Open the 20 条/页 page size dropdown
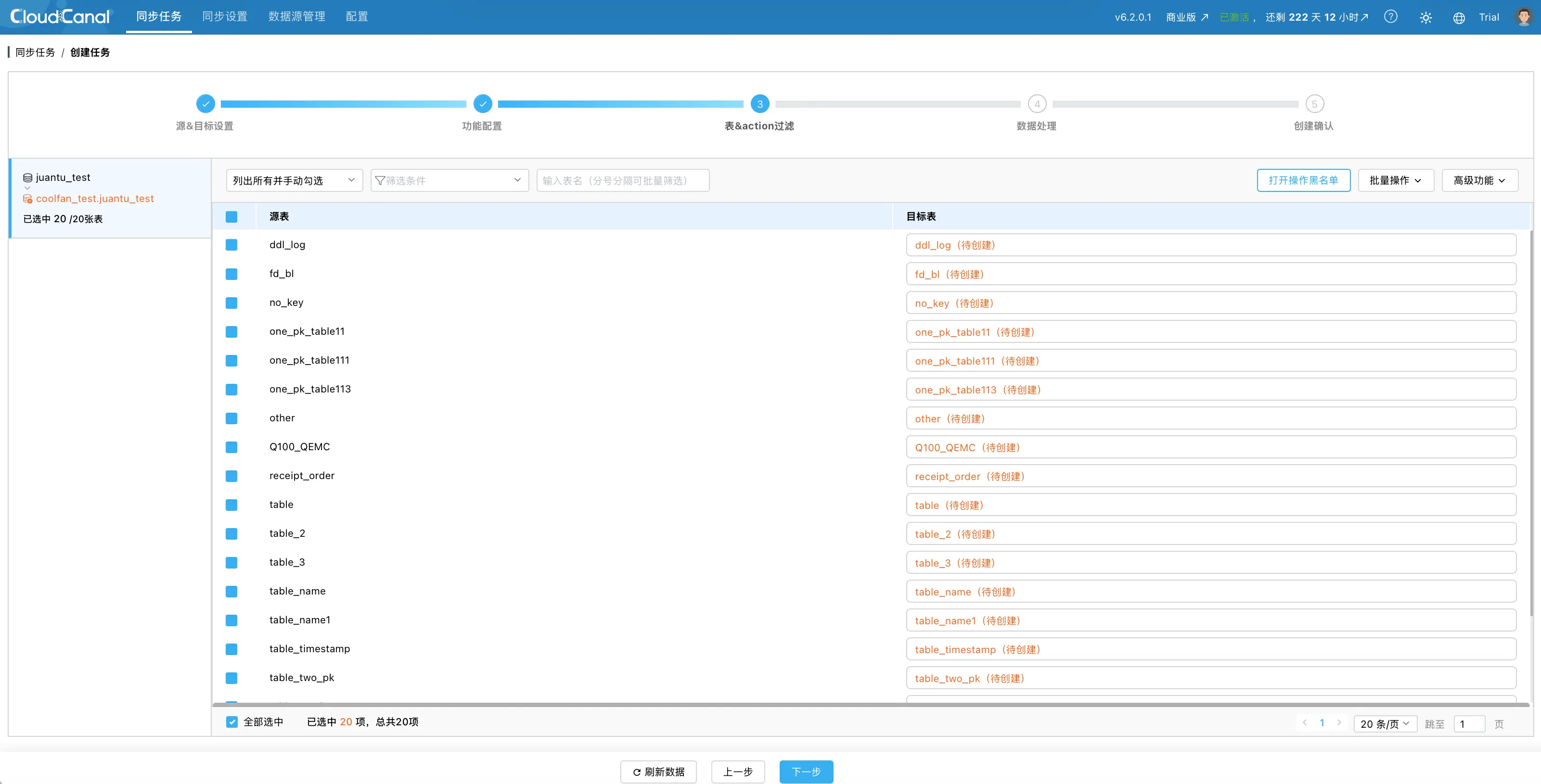Image resolution: width=1541 pixels, height=784 pixels. (1385, 723)
